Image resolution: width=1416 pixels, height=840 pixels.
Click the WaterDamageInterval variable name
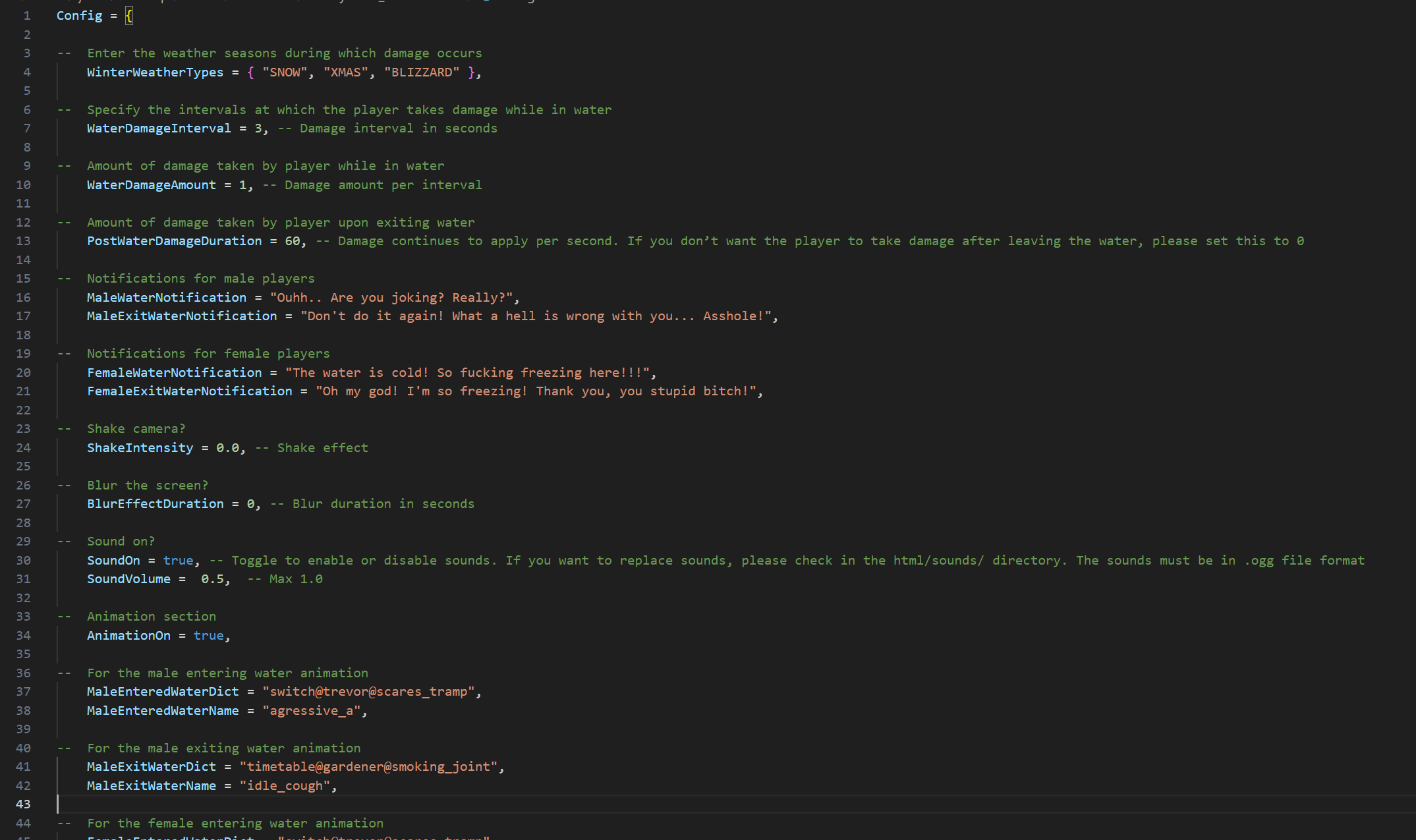(159, 128)
